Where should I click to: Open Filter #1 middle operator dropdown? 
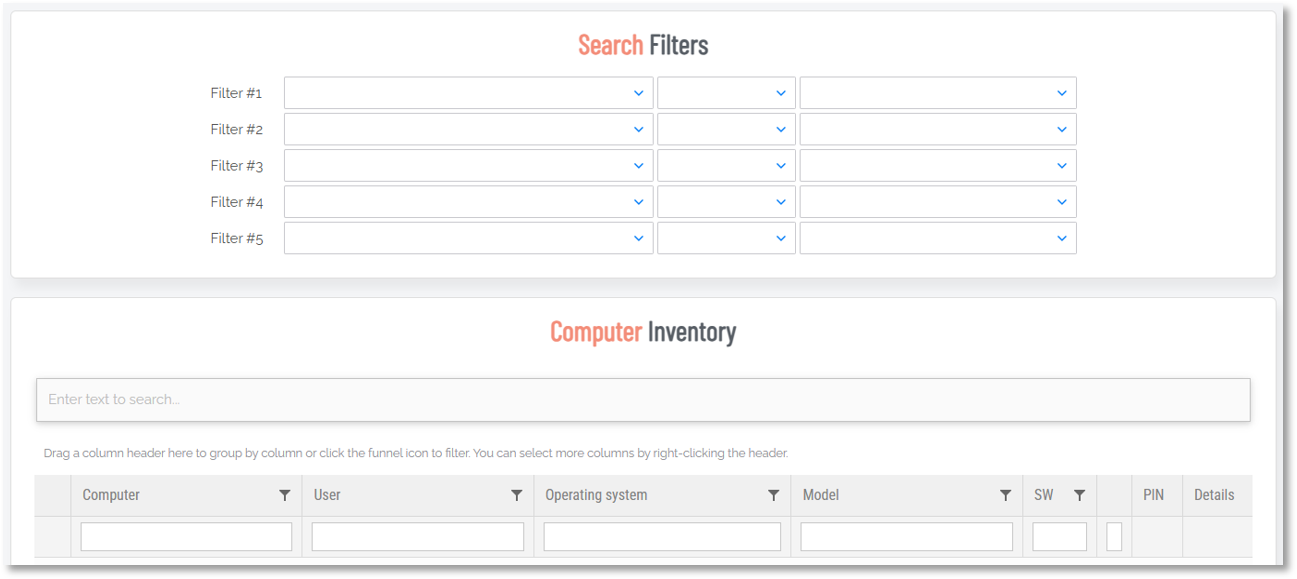pos(726,93)
